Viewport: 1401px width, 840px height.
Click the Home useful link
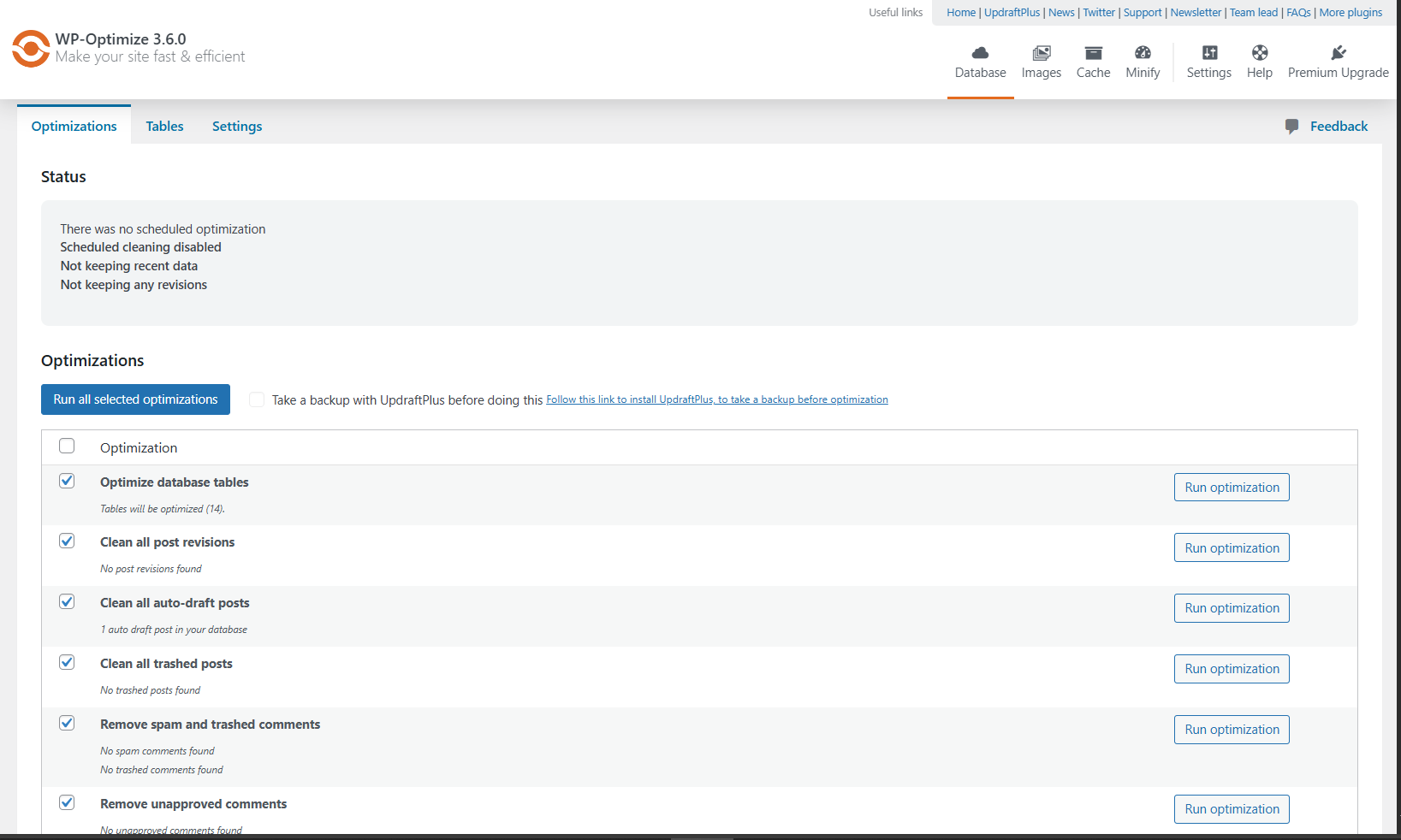point(961,13)
